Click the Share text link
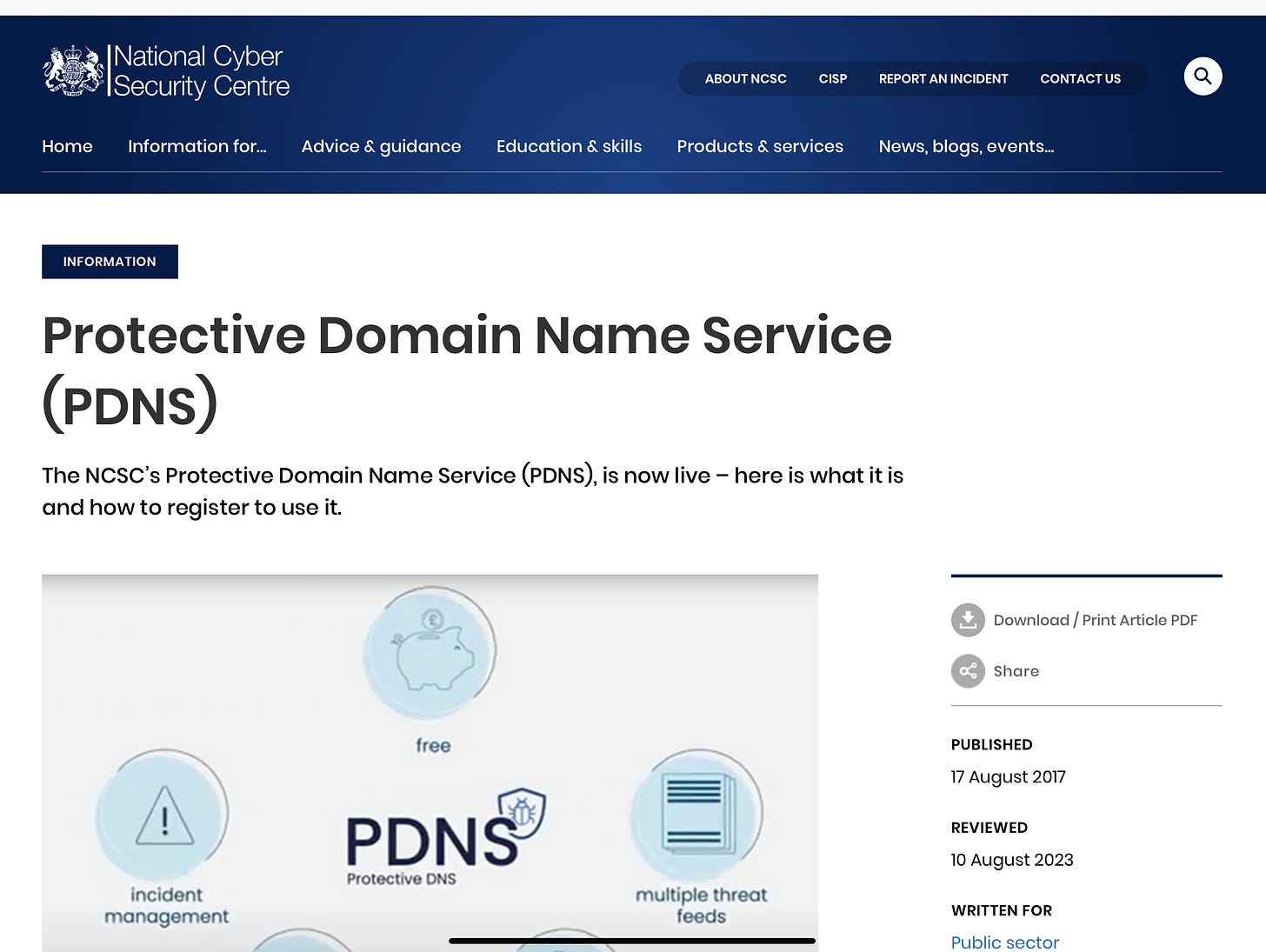This screenshot has width=1266, height=952. (1016, 671)
